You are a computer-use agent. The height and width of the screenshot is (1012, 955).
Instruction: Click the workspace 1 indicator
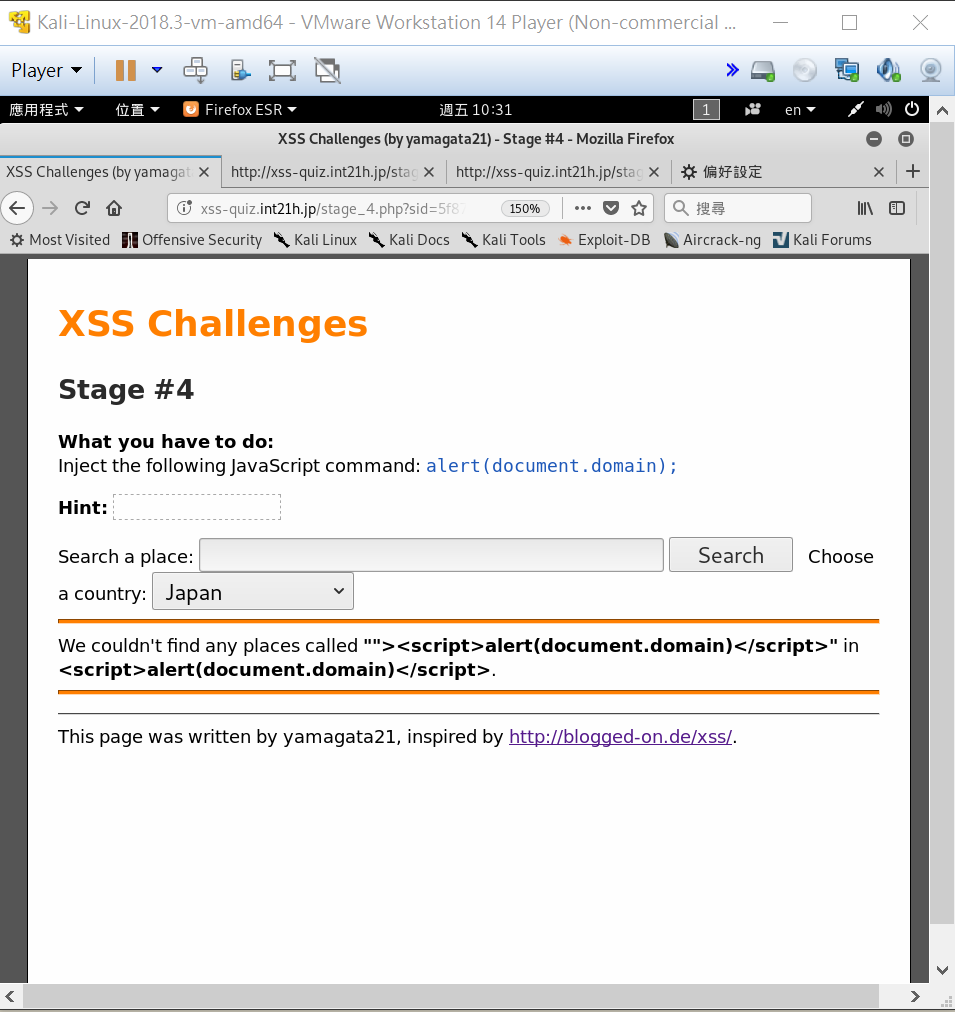706,110
